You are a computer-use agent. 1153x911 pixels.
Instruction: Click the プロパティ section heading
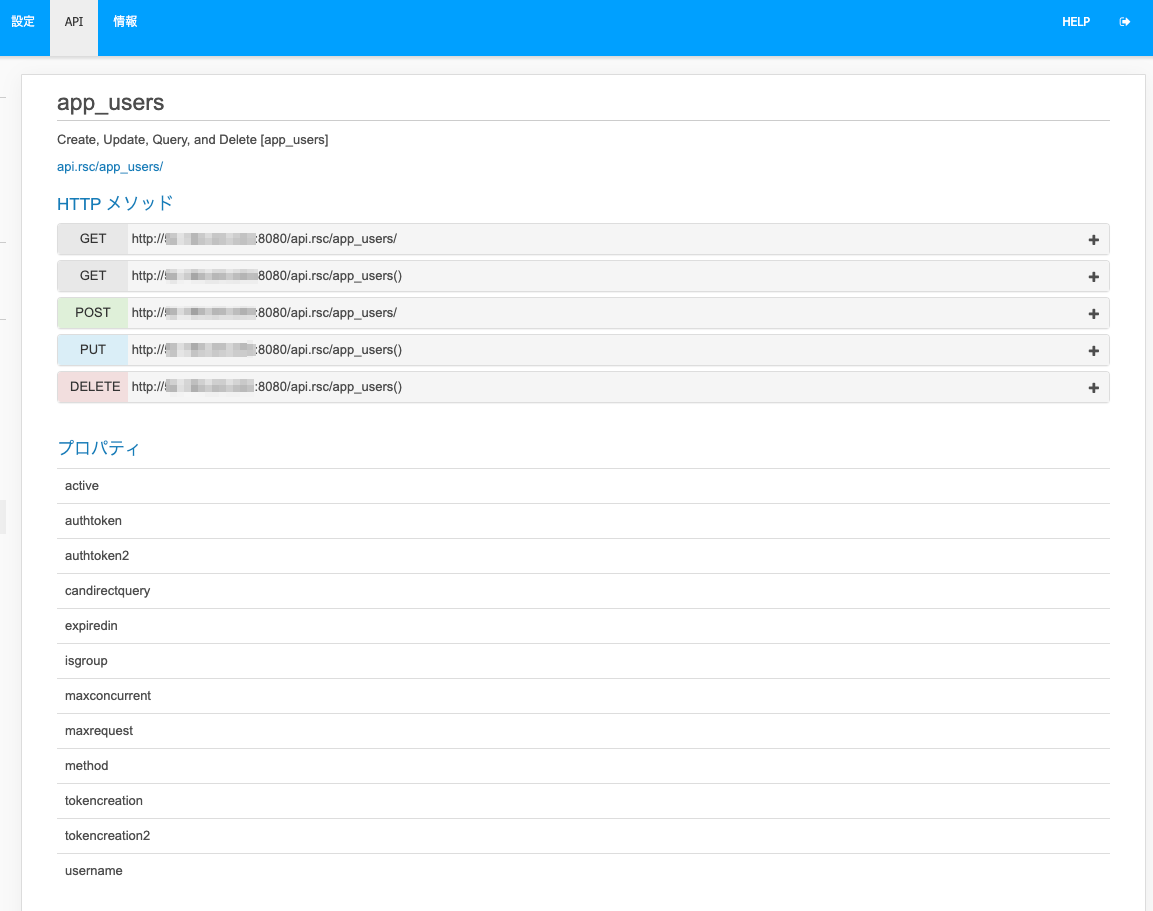(99, 449)
